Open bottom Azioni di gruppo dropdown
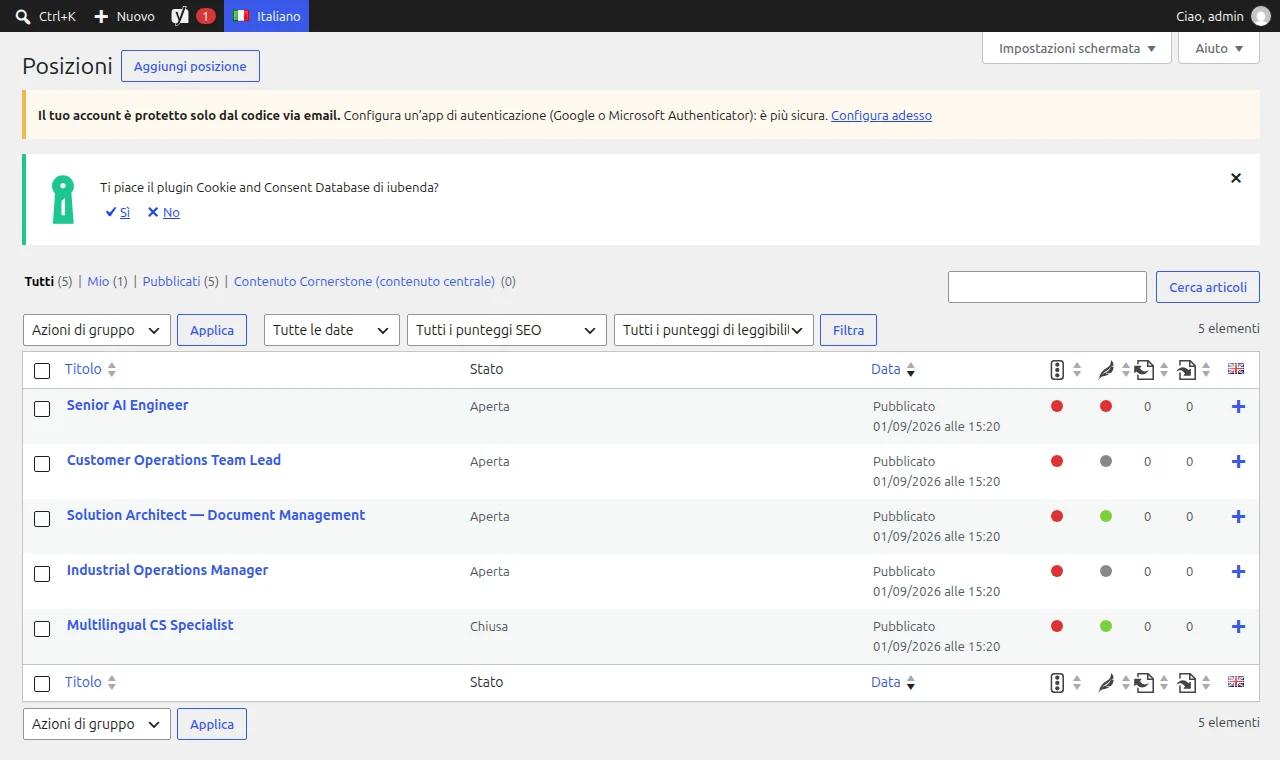 point(97,724)
